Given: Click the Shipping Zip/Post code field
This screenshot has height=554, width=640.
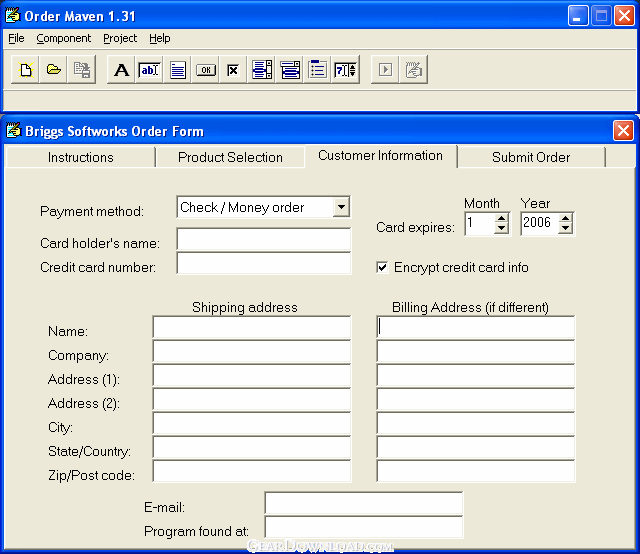Looking at the screenshot, I should 252,472.
